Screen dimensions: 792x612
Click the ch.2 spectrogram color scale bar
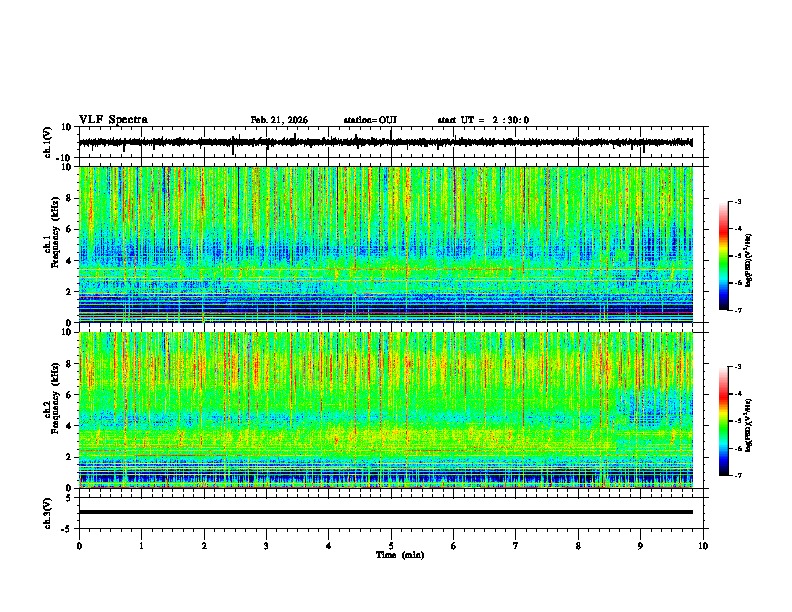723,421
